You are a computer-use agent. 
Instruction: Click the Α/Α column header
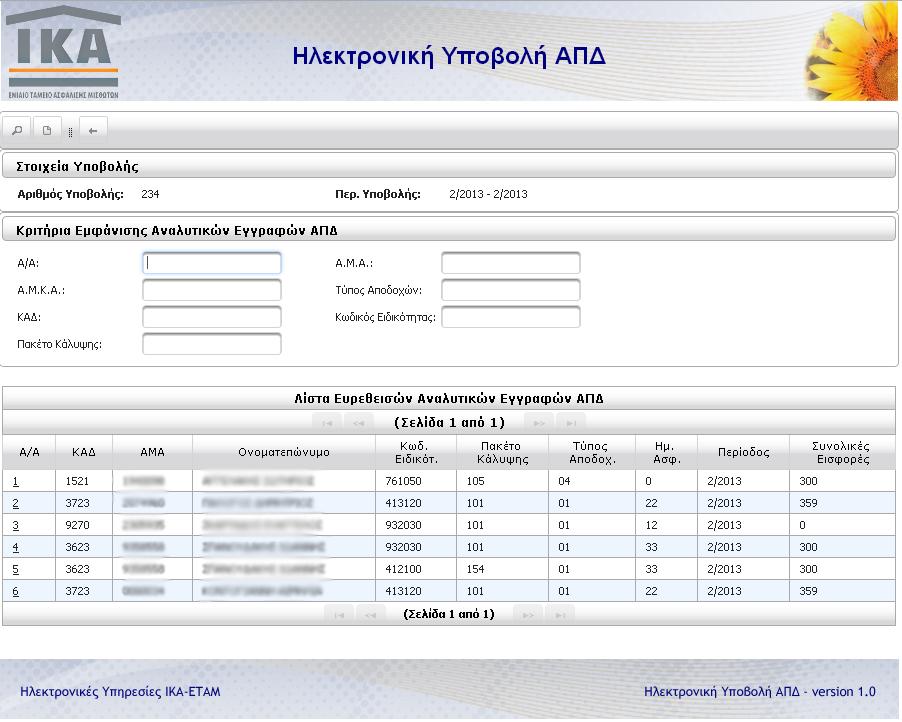pos(29,452)
